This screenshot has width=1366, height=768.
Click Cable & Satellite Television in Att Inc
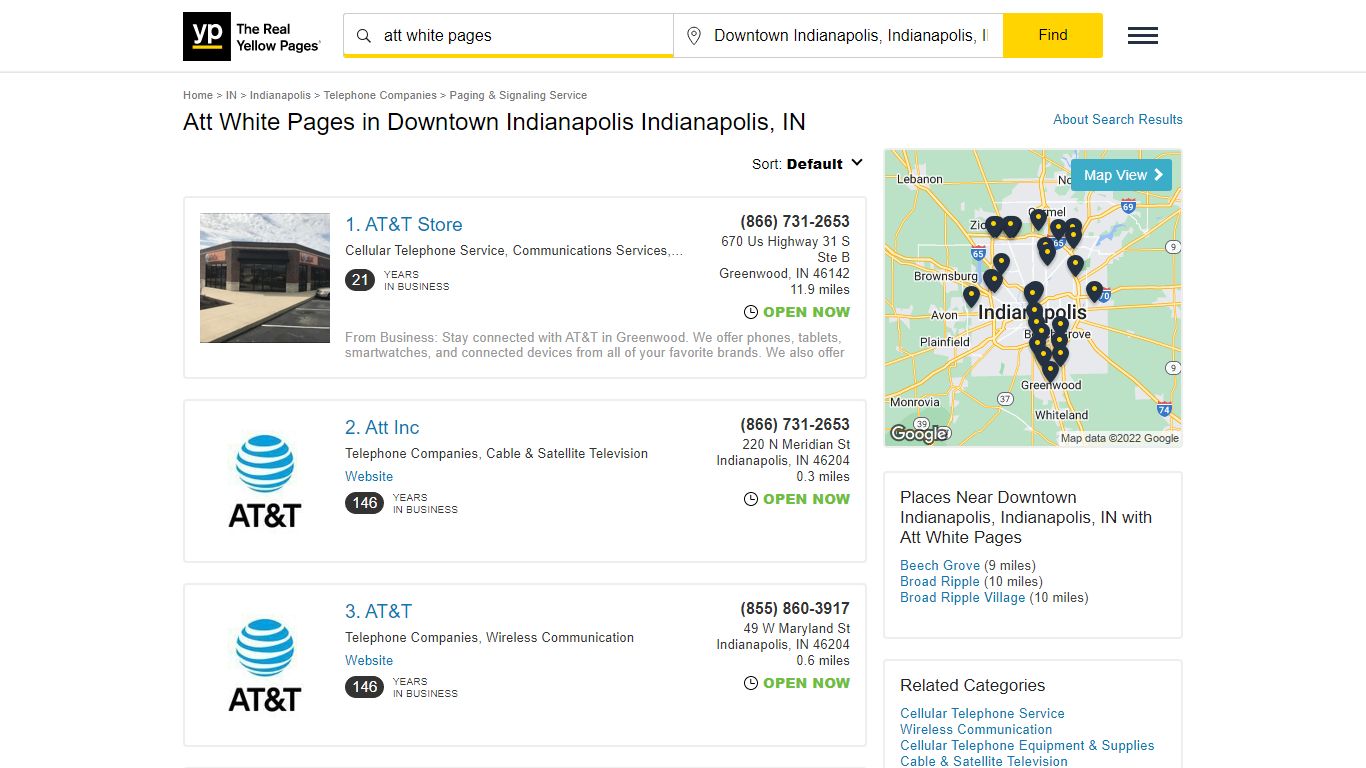pyautogui.click(x=567, y=453)
